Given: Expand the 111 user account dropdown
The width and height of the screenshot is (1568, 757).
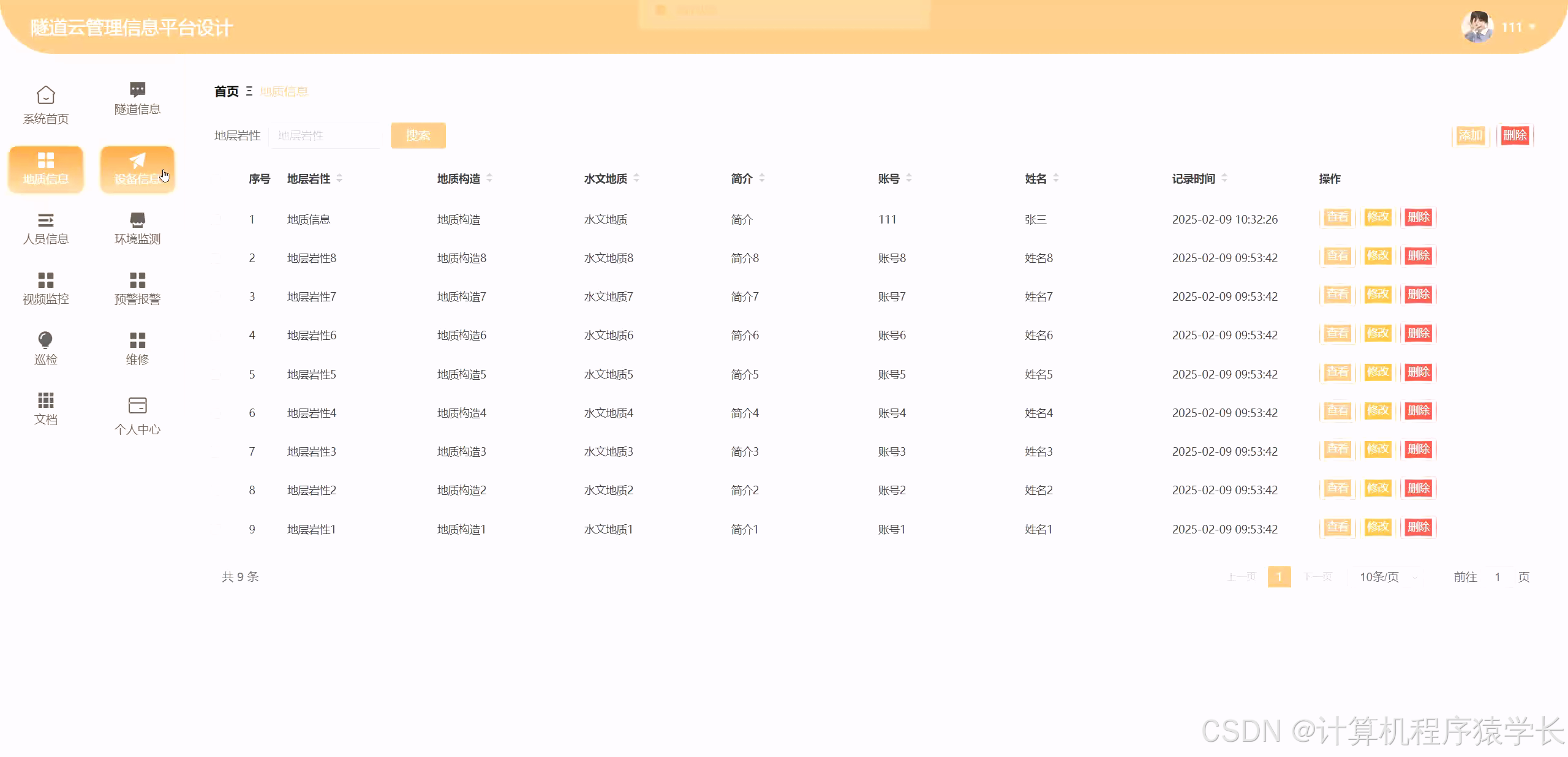Looking at the screenshot, I should pyautogui.click(x=1518, y=28).
